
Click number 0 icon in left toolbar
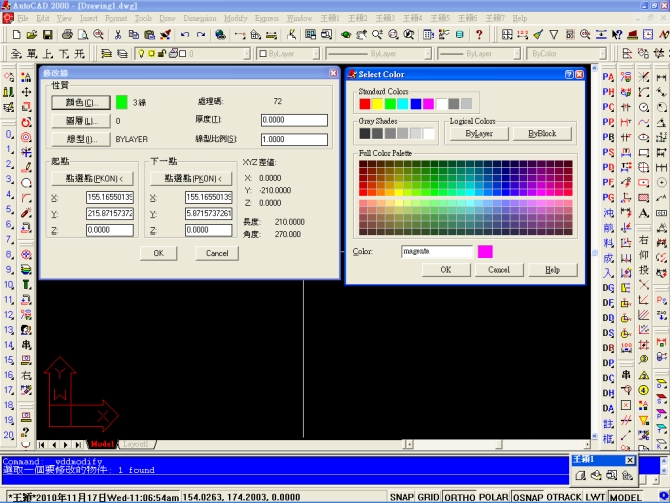click(9, 134)
